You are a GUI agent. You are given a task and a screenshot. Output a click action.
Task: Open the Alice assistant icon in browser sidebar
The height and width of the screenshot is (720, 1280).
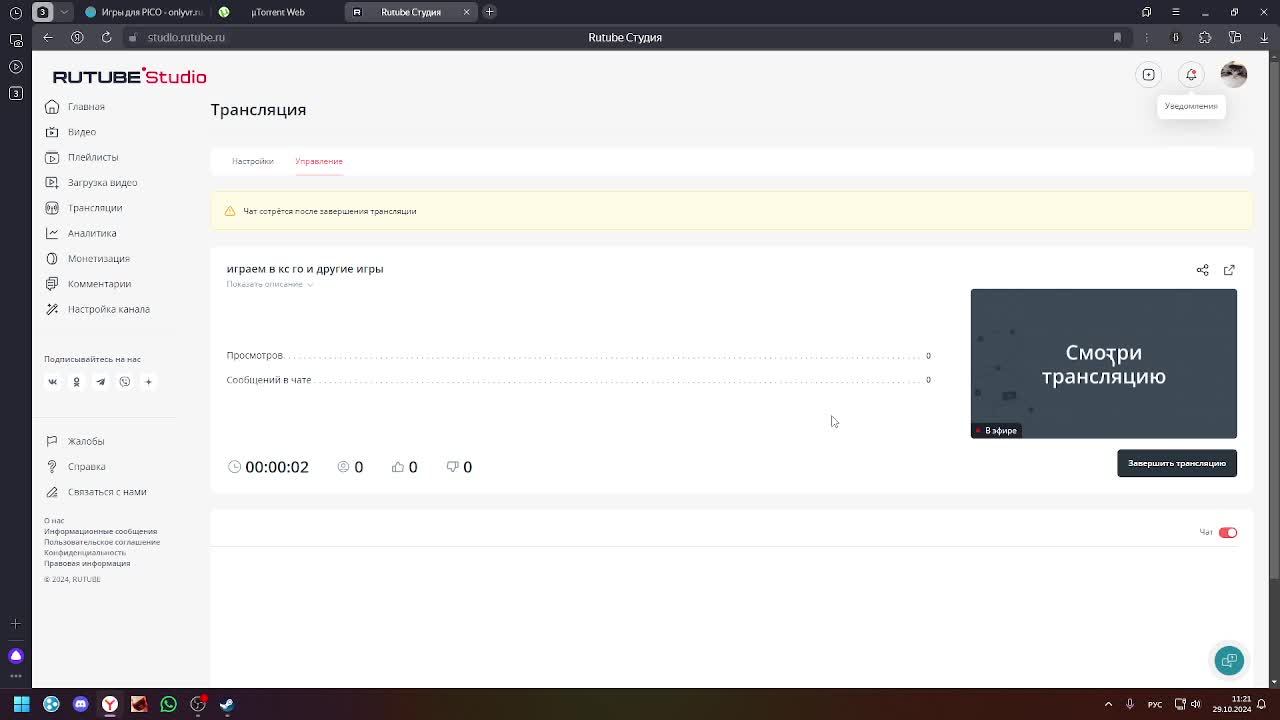point(15,656)
